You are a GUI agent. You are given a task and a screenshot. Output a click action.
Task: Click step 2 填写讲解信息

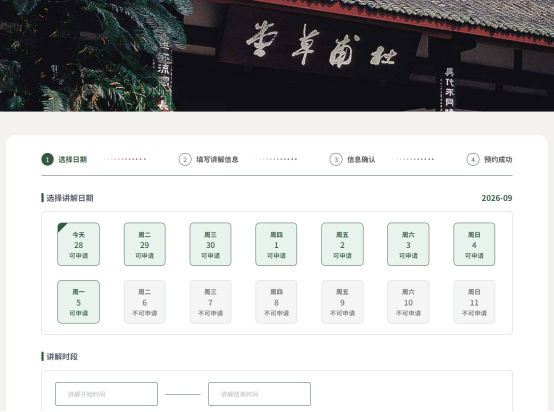pos(208,159)
